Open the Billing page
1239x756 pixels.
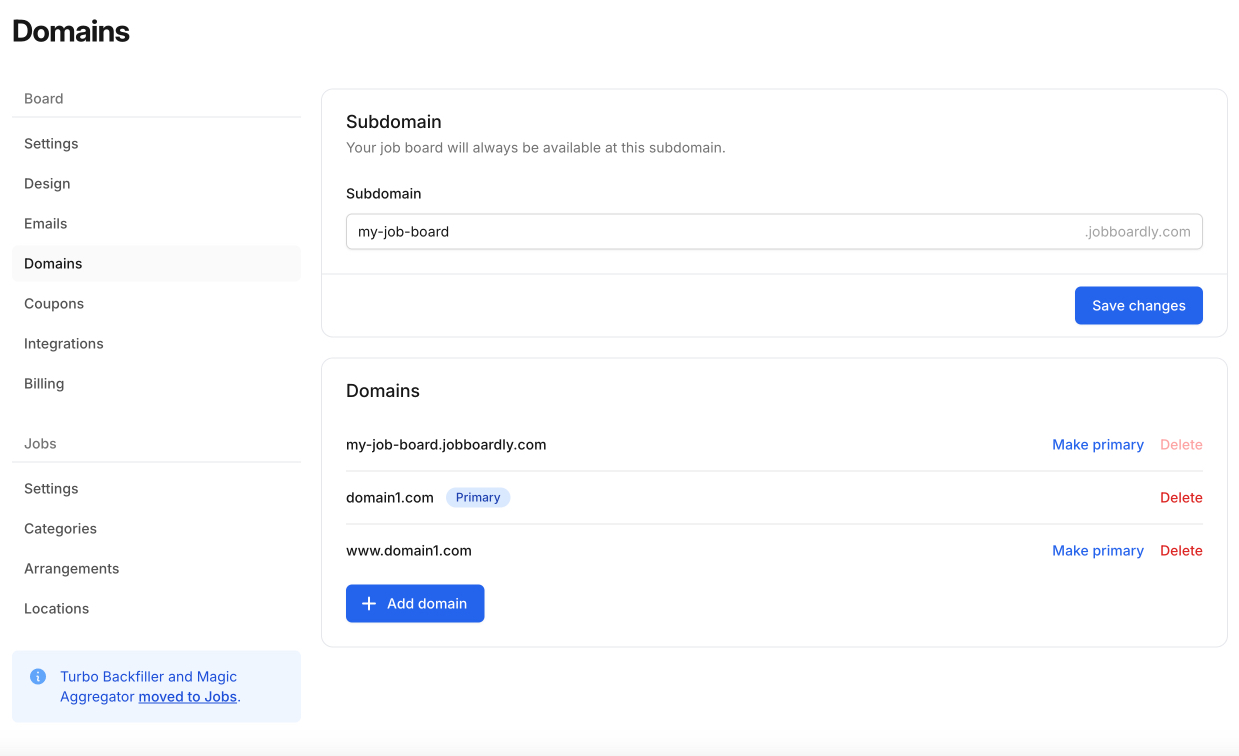[x=44, y=383]
